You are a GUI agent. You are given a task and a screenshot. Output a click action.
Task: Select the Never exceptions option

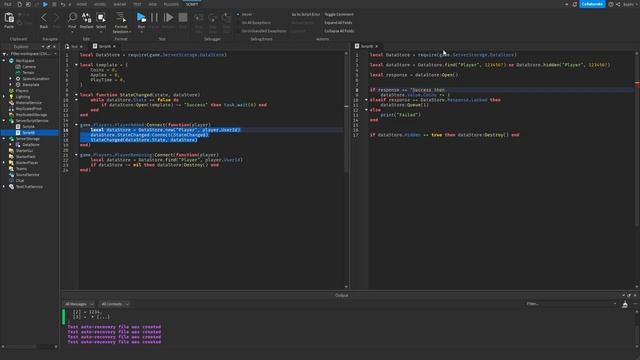[x=245, y=14]
